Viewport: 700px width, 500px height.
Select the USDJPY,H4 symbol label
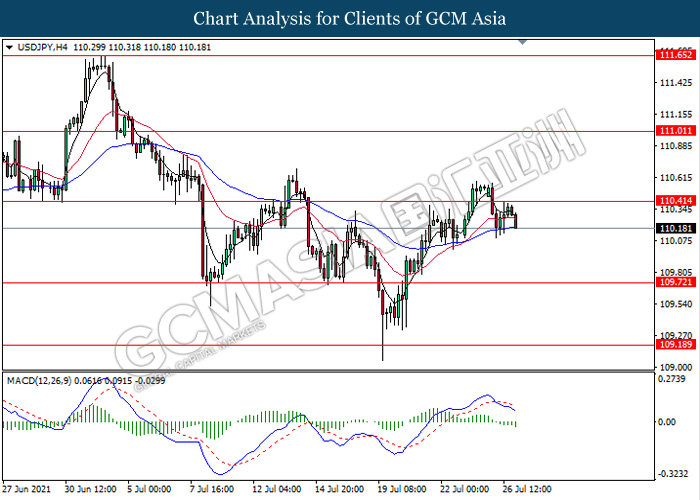pos(43,47)
